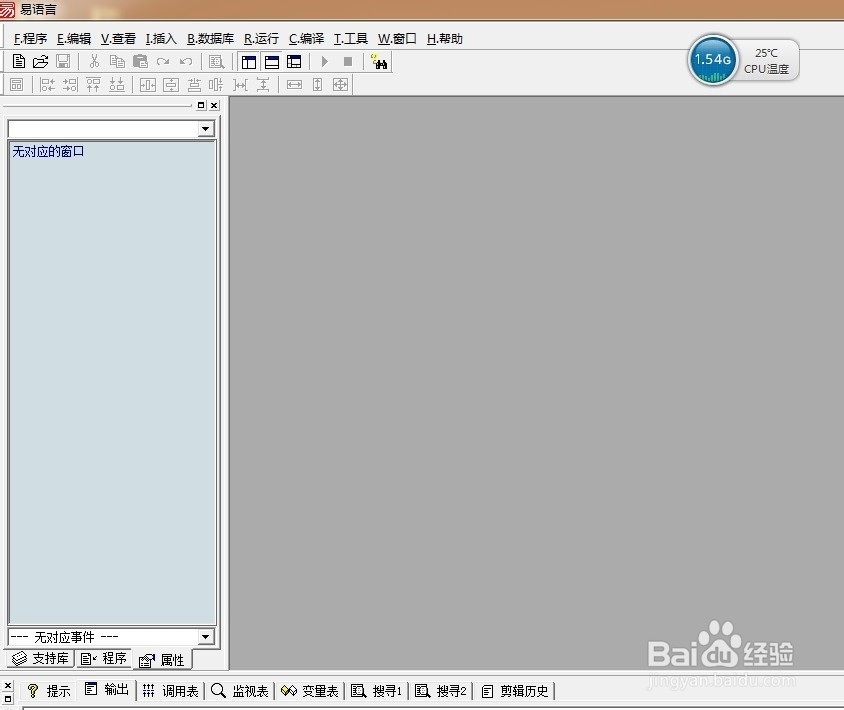
Task: Expand the 无对应事件 event dropdown
Action: 206,637
